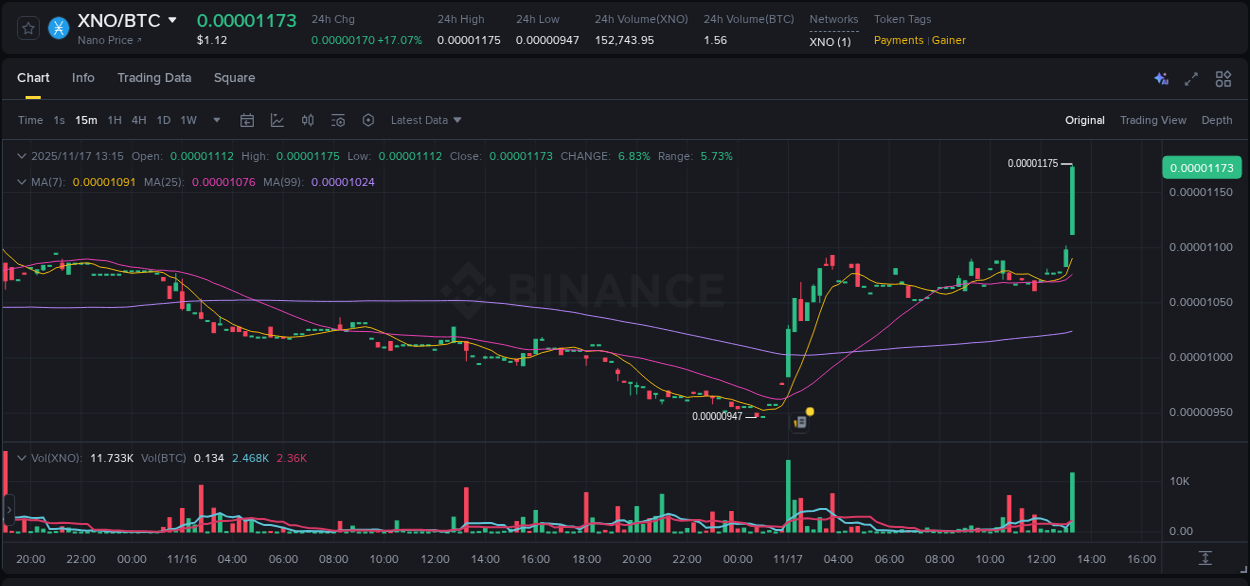The image size is (1250, 586).
Task: Favorite XNO/BTC with the star icon
Action: [x=27, y=27]
